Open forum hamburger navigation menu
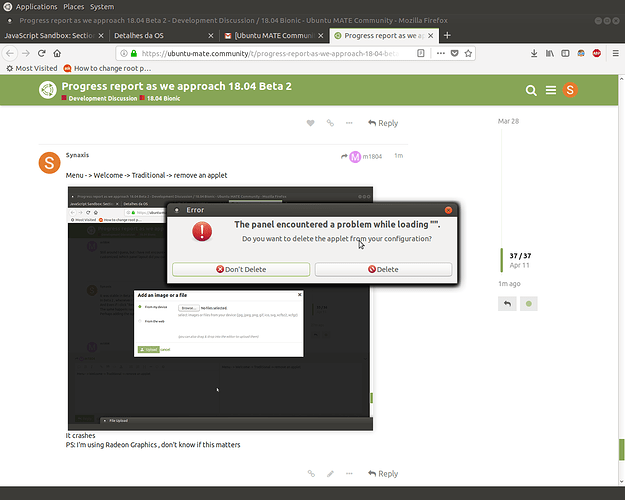This screenshot has width=625, height=500. click(x=551, y=90)
